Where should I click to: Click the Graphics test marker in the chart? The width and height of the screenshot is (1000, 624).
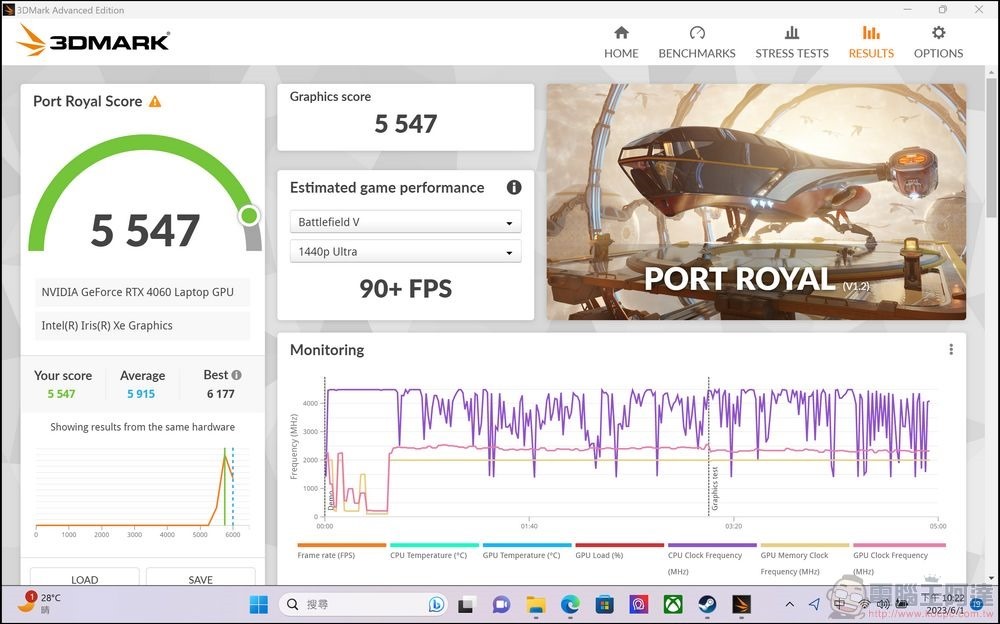coord(715,488)
